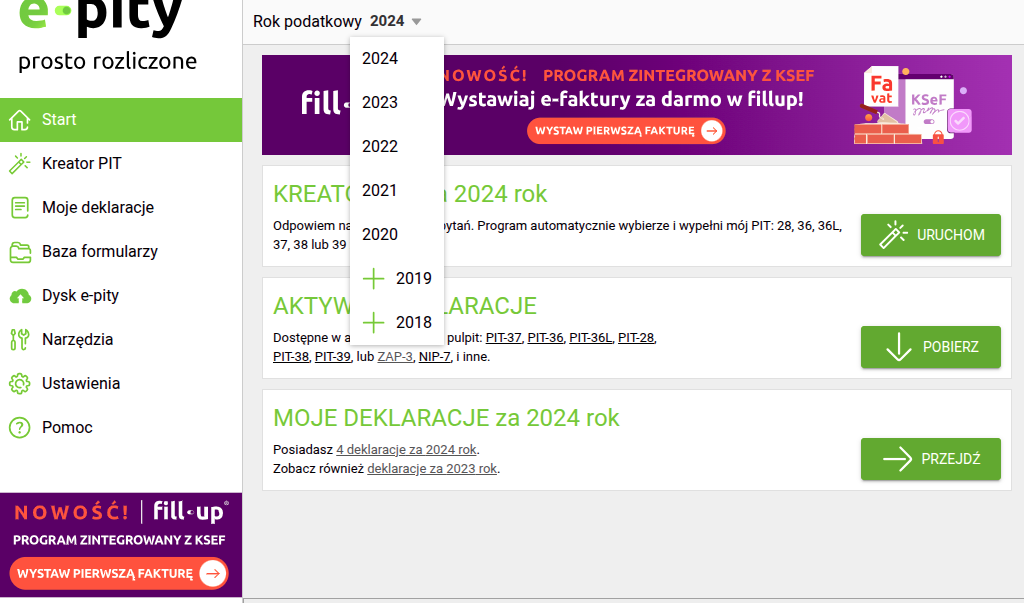Screen dimensions: 1024x603
Task: Open the PIT-36L form link
Action: 590,338
